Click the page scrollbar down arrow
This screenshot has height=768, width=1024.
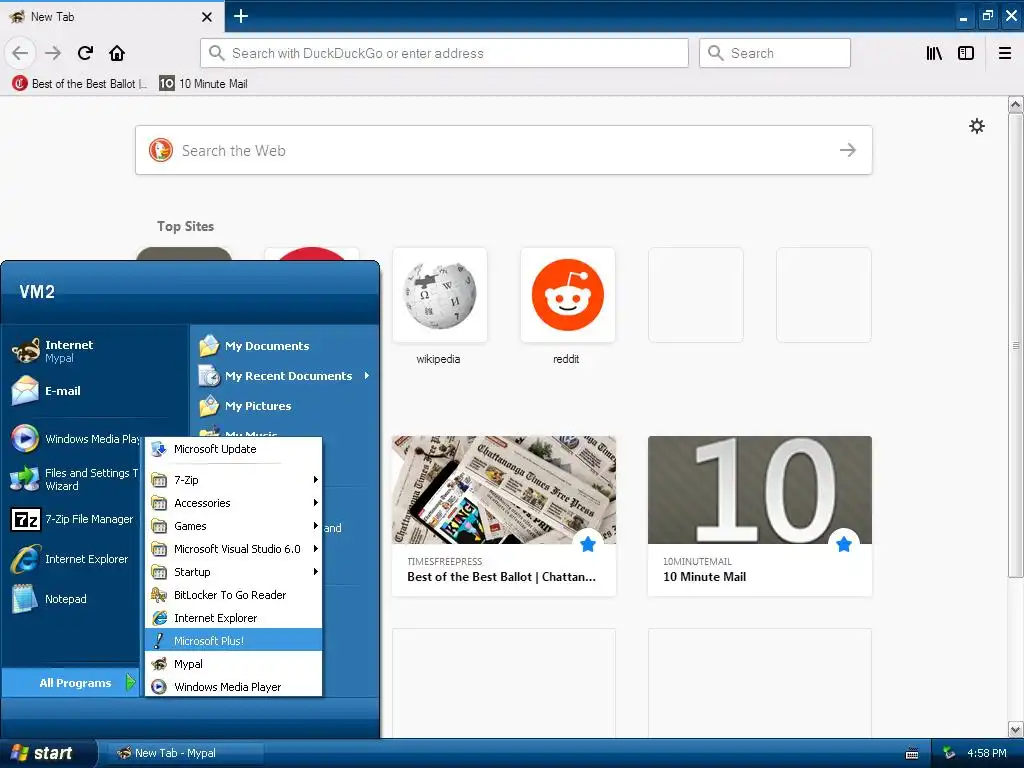click(1016, 729)
